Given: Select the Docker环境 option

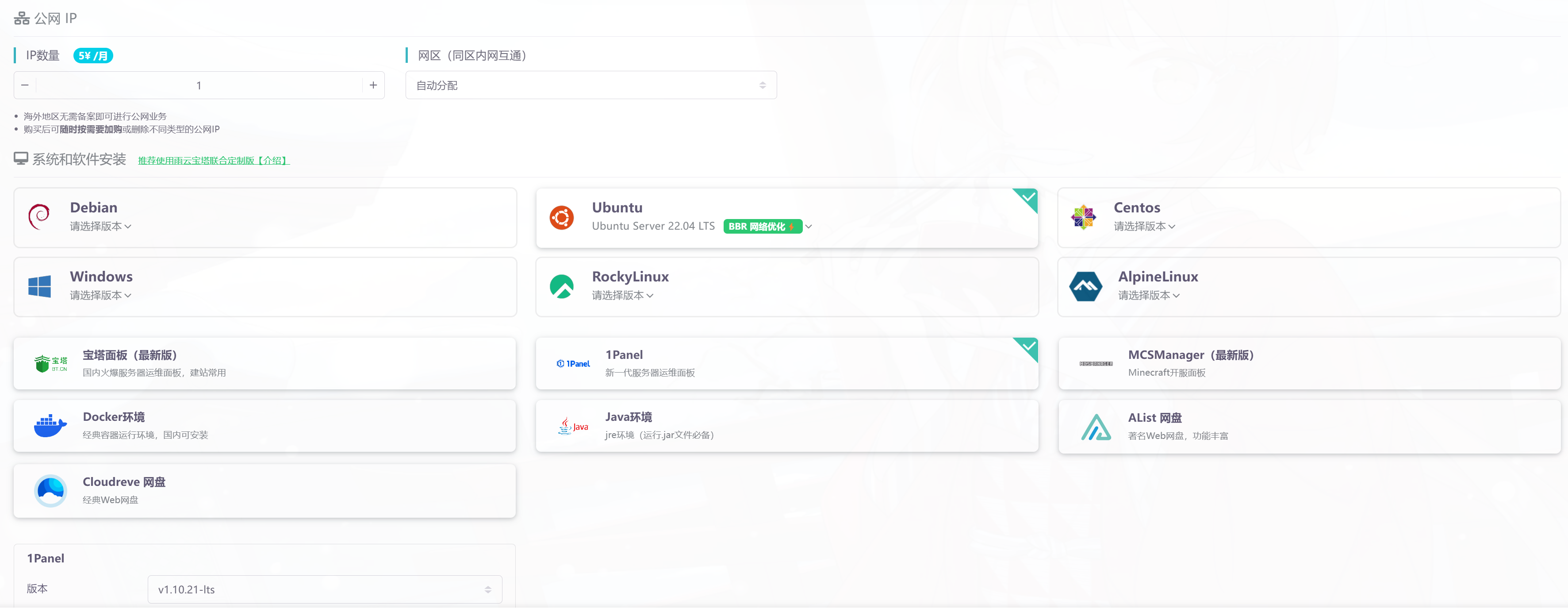Looking at the screenshot, I should pos(265,426).
